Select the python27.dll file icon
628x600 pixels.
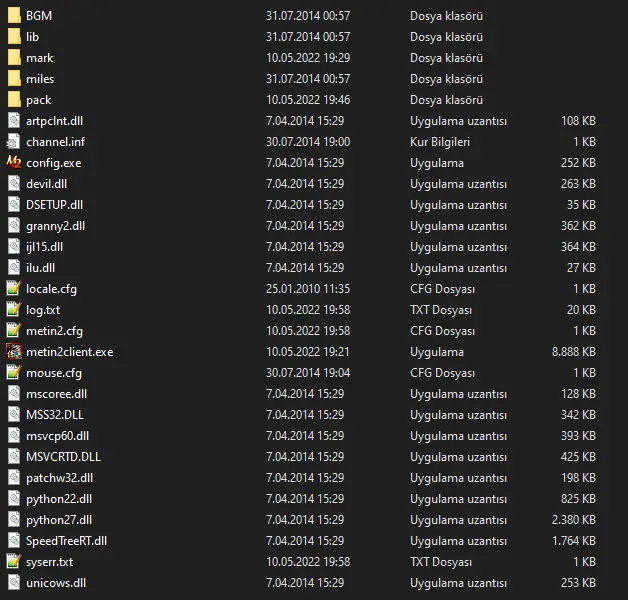tap(14, 520)
